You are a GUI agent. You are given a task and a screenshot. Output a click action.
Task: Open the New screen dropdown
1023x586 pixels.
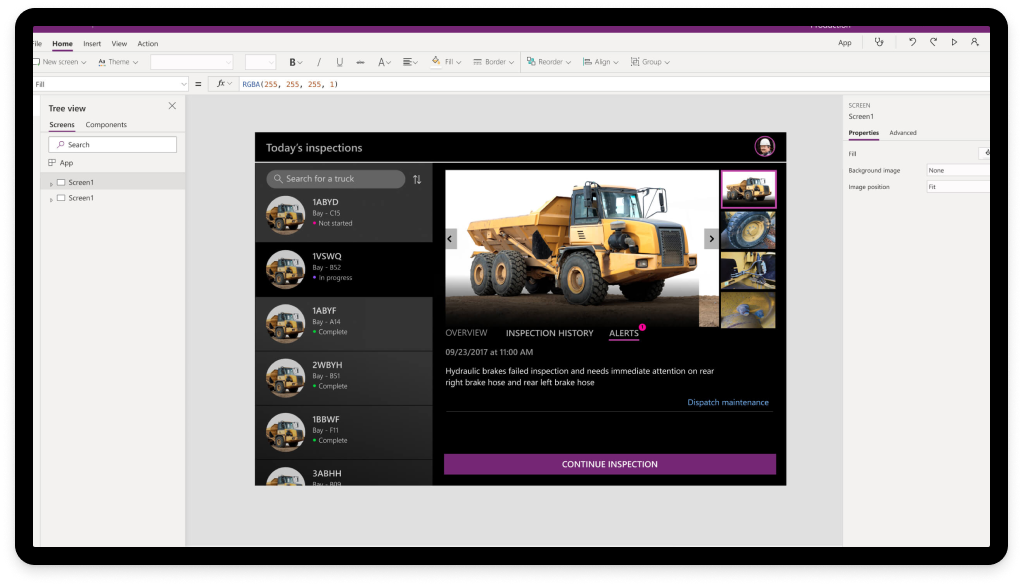point(60,62)
